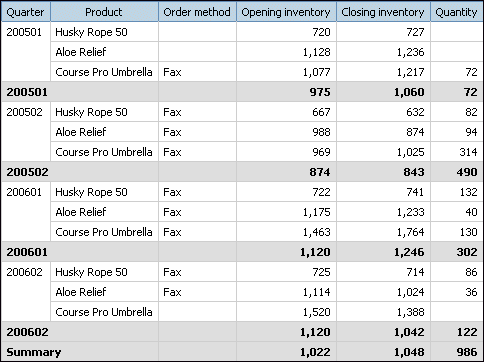This screenshot has height=362, width=484.
Task: Click the Opening inventory column header
Action: (286, 12)
